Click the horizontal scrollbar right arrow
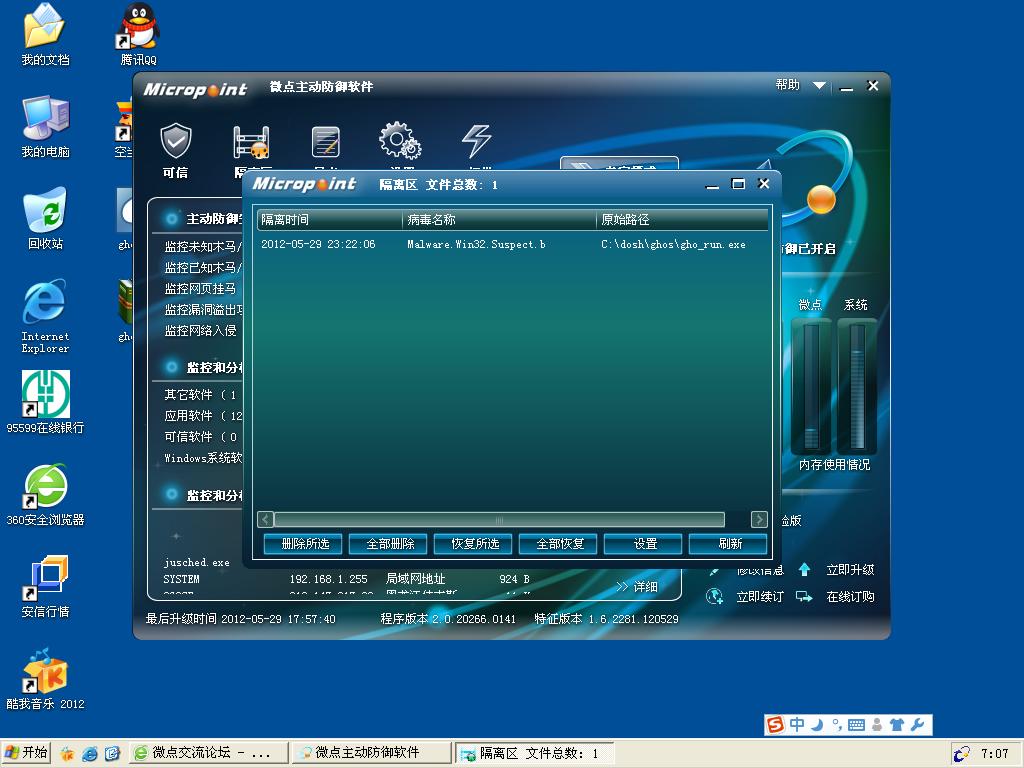This screenshot has width=1024, height=768. (759, 520)
